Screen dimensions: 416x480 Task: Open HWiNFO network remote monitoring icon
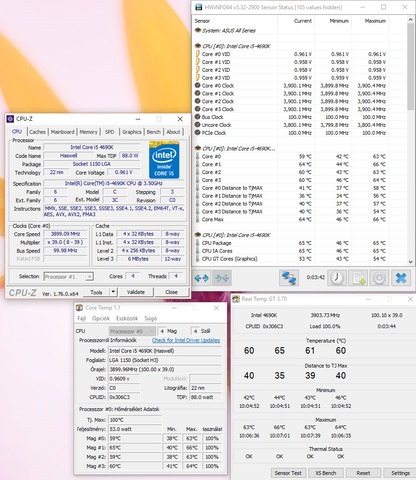(x=288, y=278)
